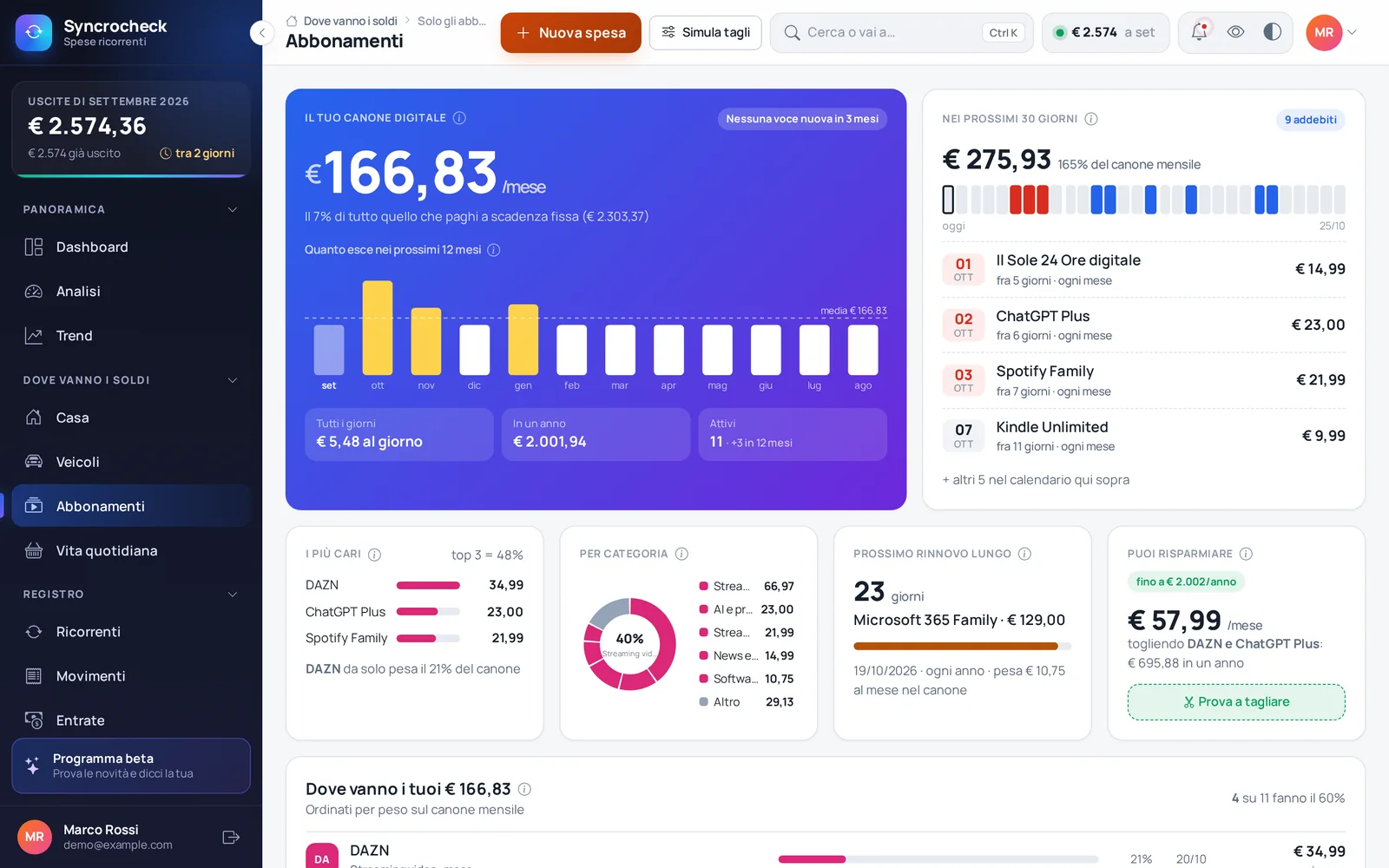Open notifications with the bell icon
This screenshot has width=1389, height=868.
pyautogui.click(x=1199, y=32)
